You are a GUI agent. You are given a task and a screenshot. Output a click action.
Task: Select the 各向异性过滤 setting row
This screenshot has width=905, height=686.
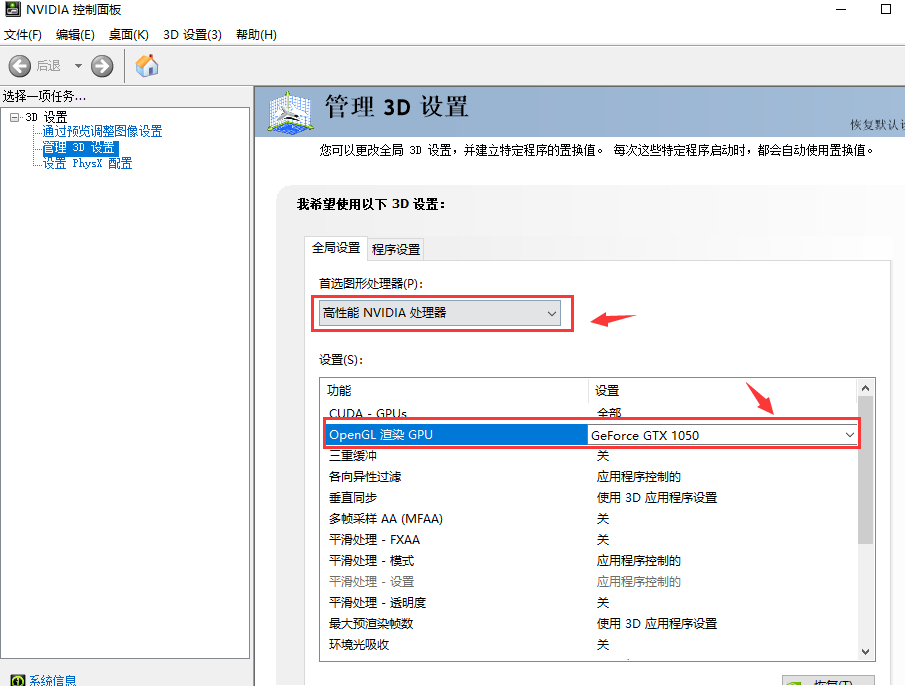(x=589, y=477)
